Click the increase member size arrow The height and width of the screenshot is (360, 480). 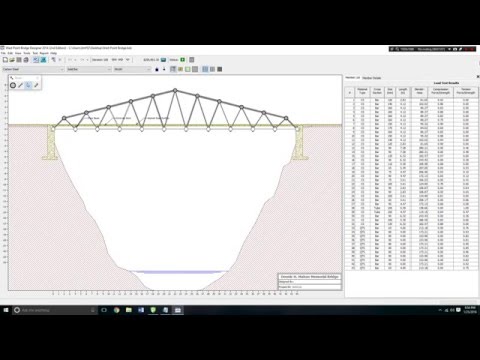[x=157, y=69]
